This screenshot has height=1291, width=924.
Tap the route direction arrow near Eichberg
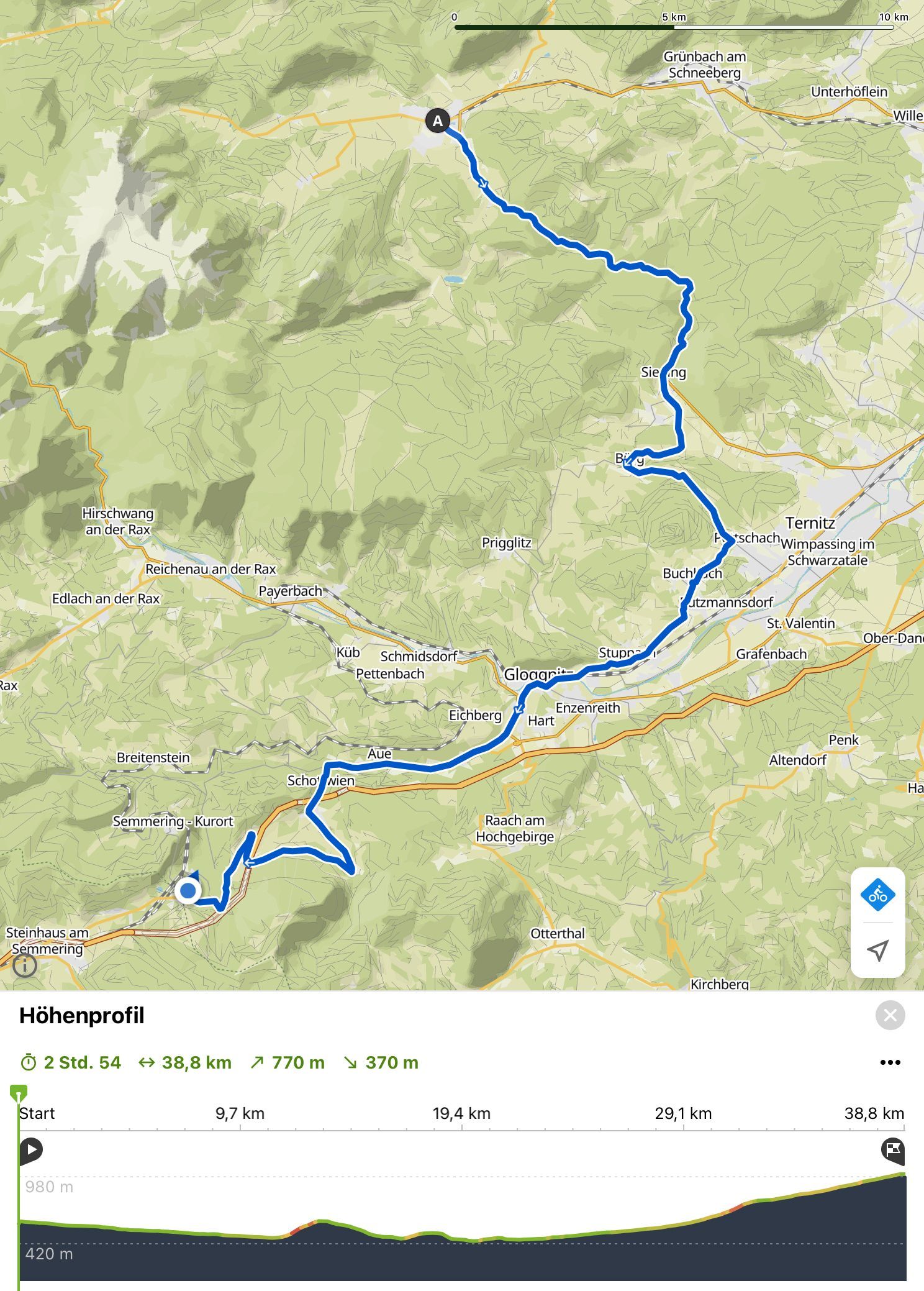coord(519,709)
